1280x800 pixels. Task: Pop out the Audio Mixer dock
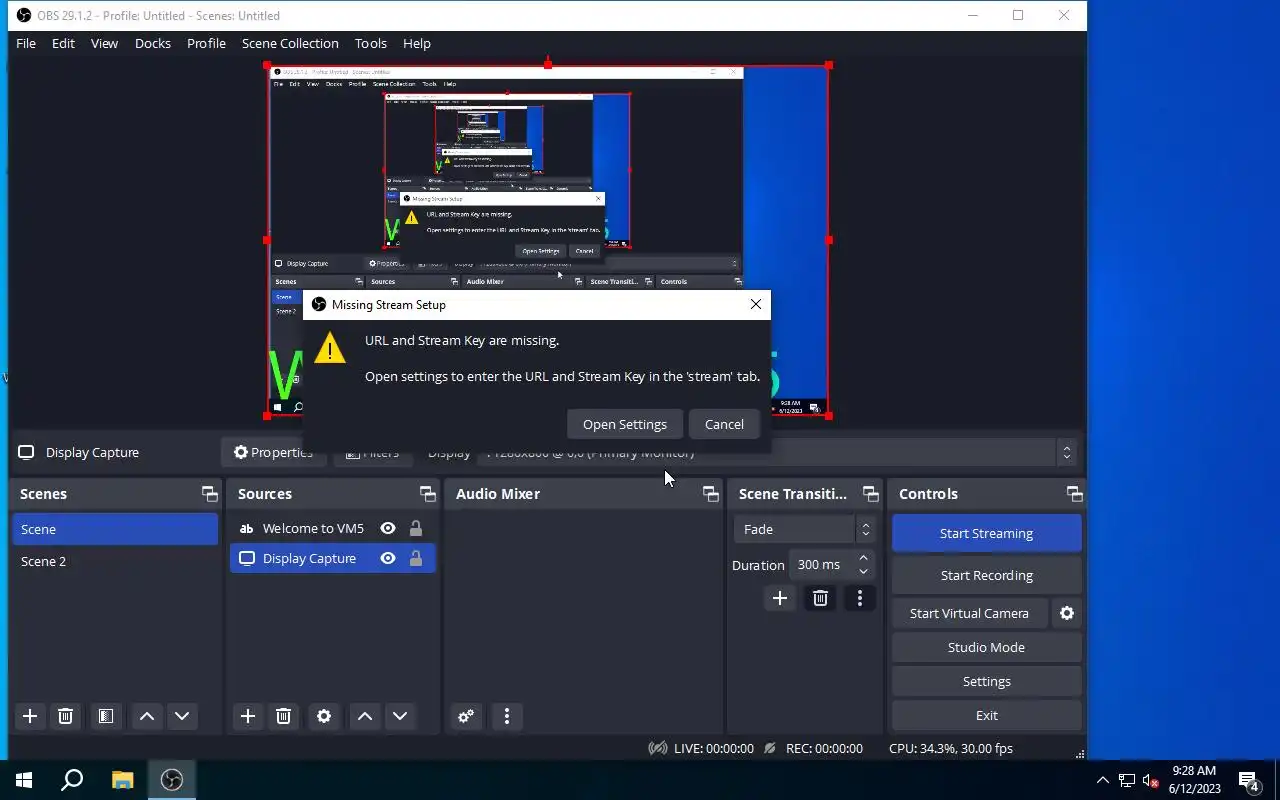(x=711, y=494)
